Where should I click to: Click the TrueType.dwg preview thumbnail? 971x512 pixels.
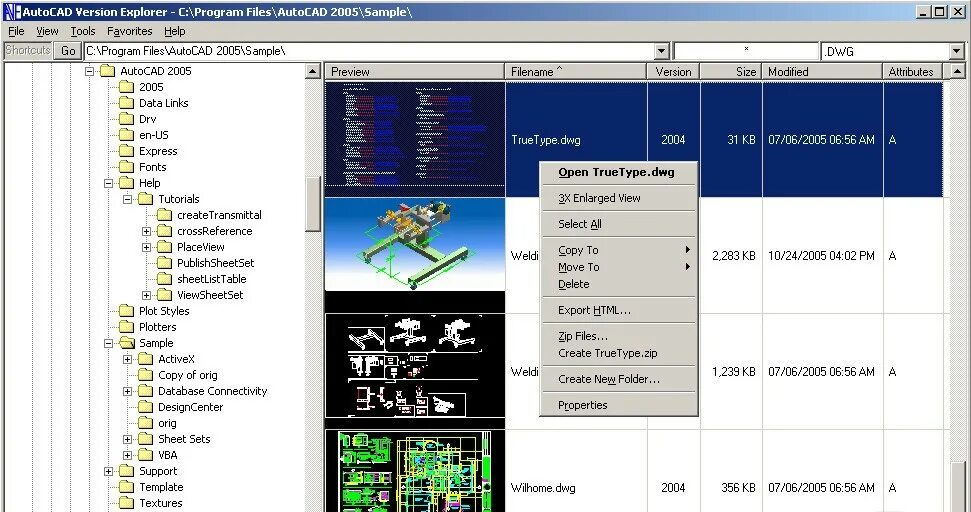point(415,139)
